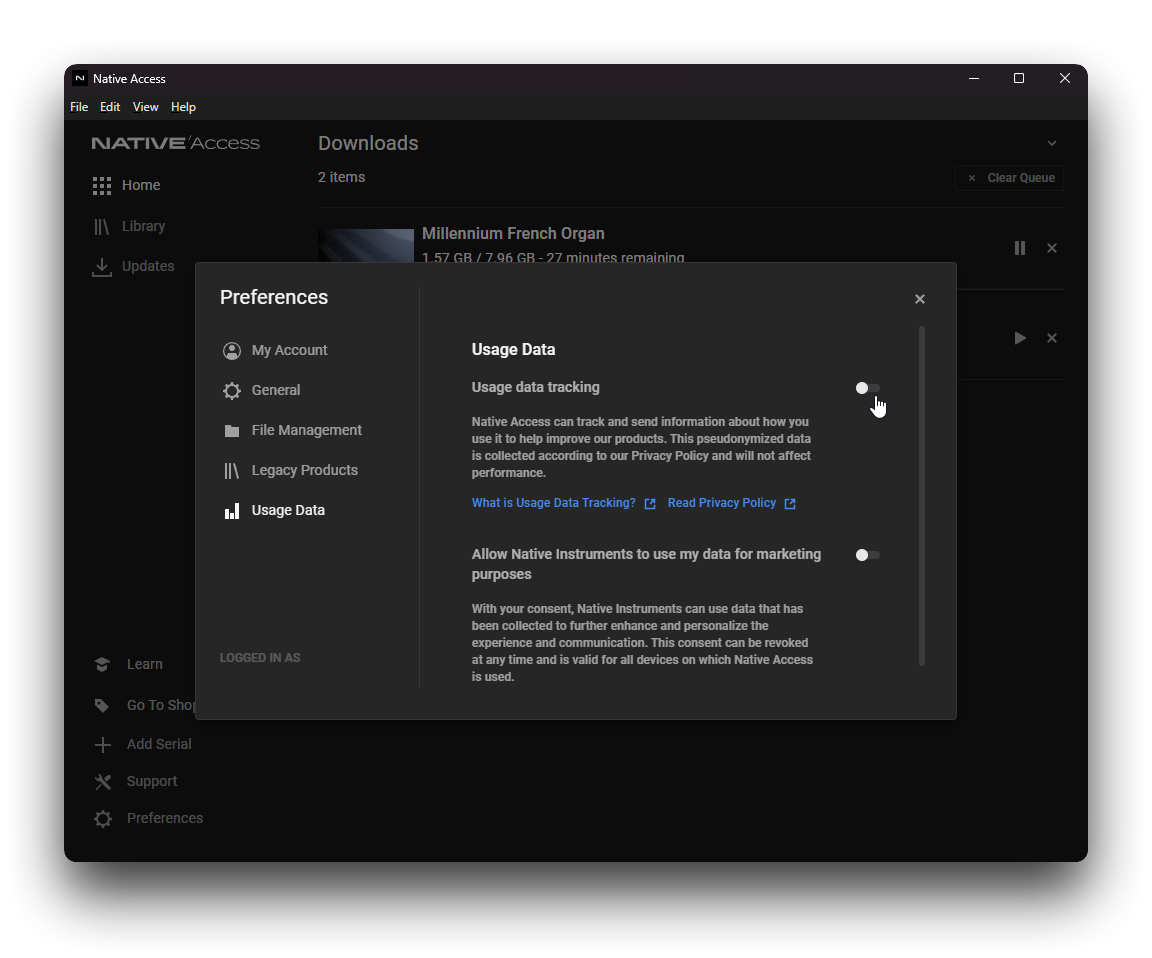Go to Home in sidebar
Screen dimensions: 1152x958
(127, 186)
